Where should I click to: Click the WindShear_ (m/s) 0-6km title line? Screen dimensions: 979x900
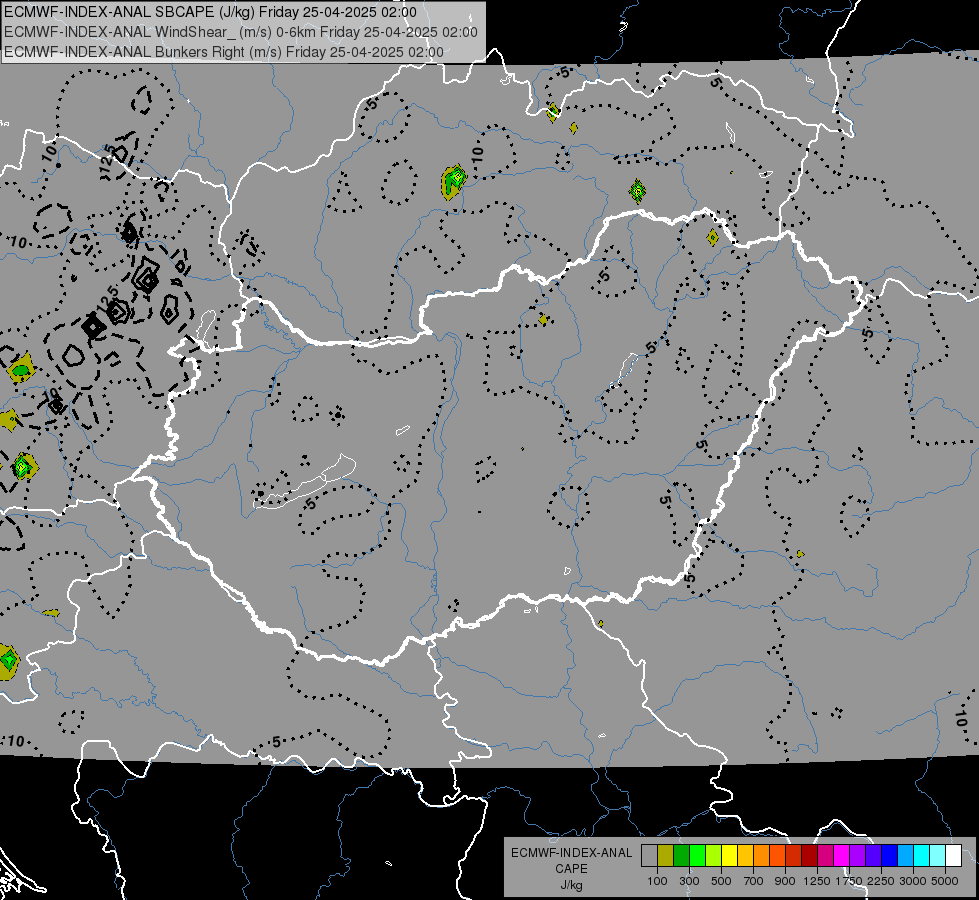pyautogui.click(x=240, y=32)
